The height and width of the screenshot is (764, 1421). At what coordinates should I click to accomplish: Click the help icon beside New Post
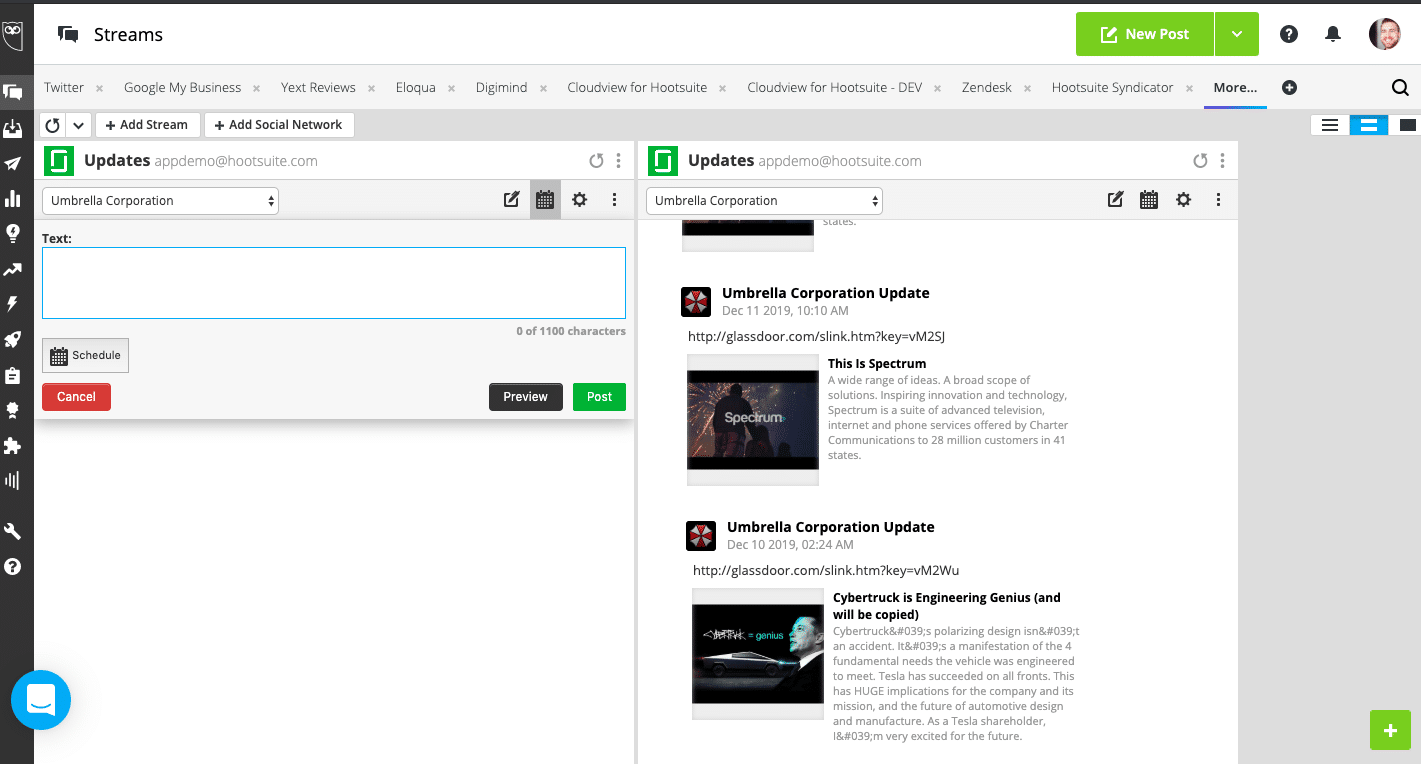tap(1289, 34)
